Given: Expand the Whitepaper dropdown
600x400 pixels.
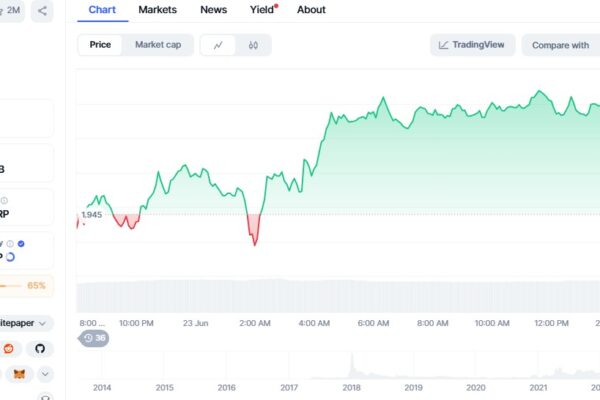Looking at the screenshot, I should coord(25,323).
